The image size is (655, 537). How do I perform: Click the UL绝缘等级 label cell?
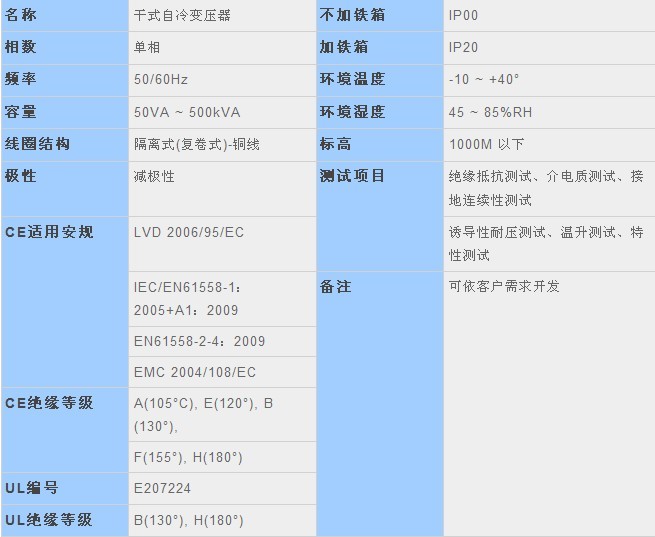tap(49, 520)
